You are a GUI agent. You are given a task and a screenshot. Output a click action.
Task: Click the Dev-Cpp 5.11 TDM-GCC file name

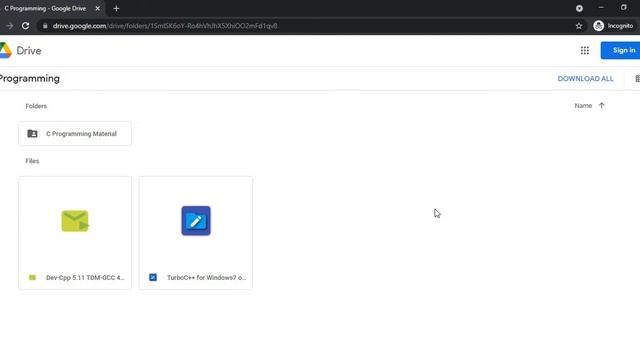click(85, 278)
